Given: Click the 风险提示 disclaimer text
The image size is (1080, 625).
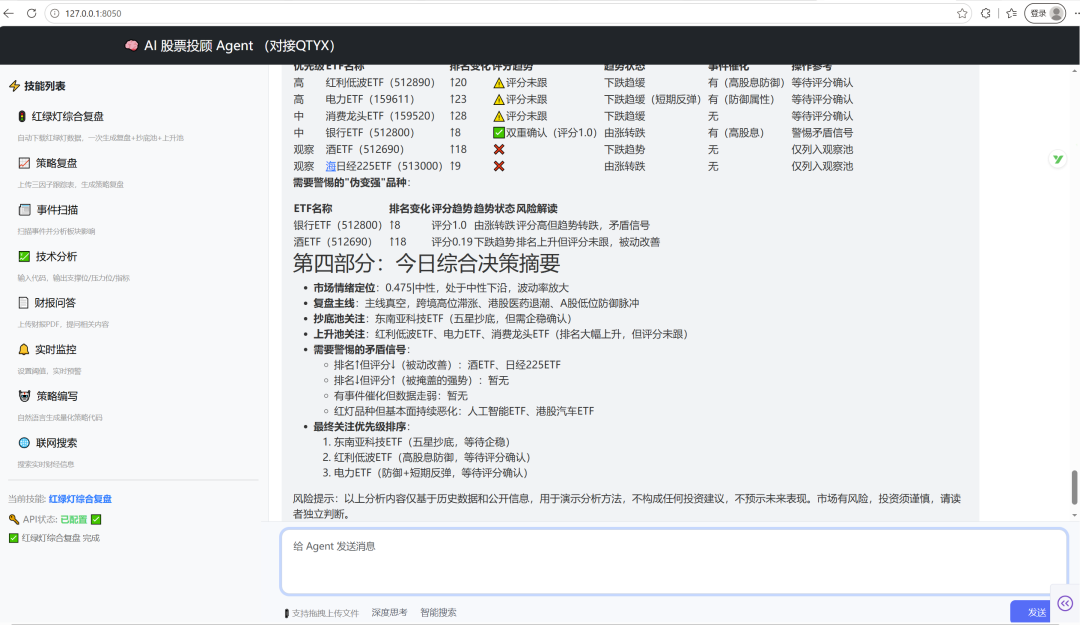Looking at the screenshot, I should tap(627, 506).
